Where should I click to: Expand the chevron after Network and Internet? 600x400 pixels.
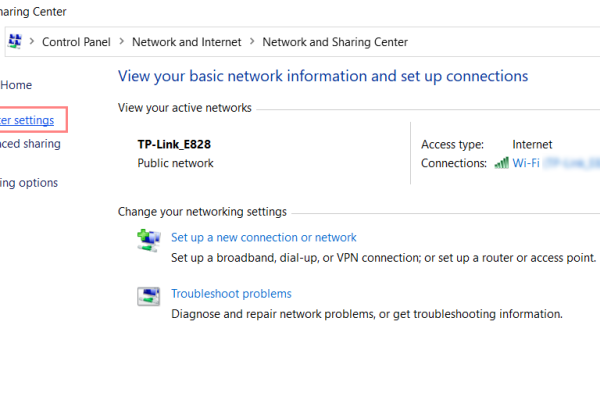[x=251, y=42]
